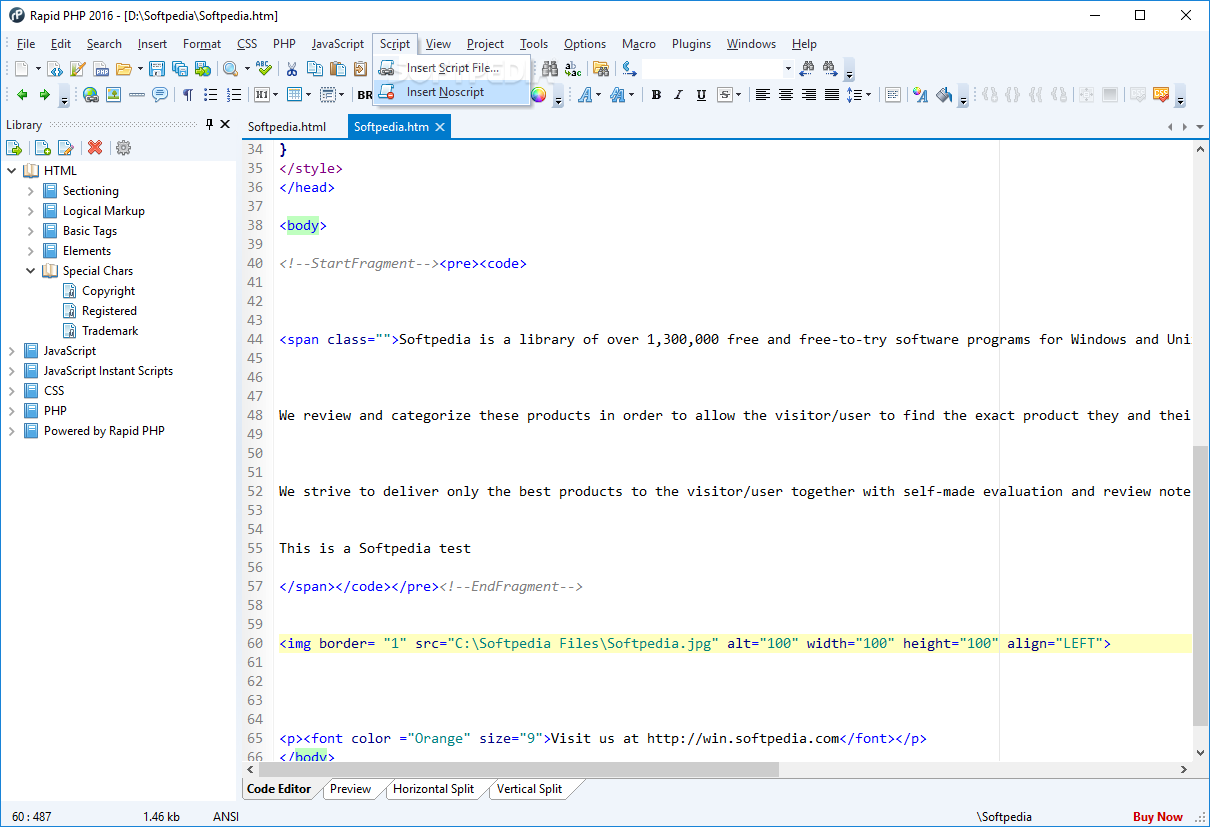This screenshot has width=1210, height=827.
Task: Switch to the Horizontal Split tab
Action: point(433,789)
